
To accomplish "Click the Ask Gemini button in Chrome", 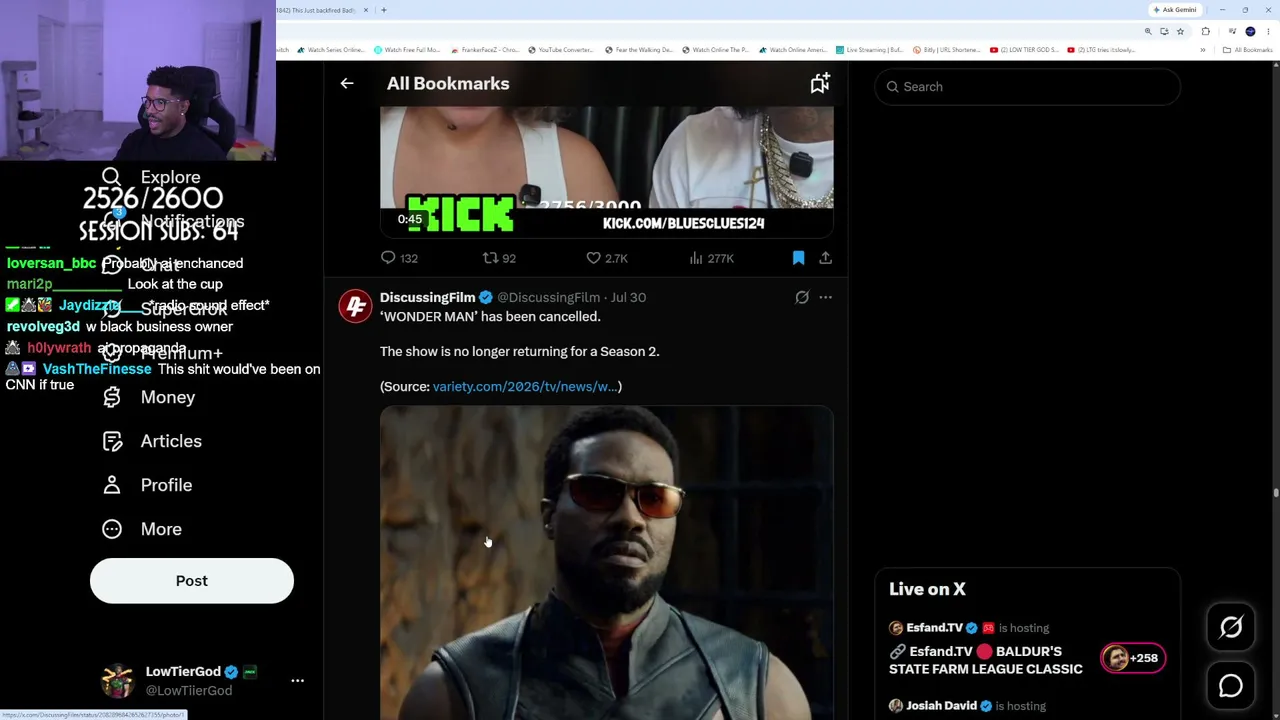I will [1174, 10].
